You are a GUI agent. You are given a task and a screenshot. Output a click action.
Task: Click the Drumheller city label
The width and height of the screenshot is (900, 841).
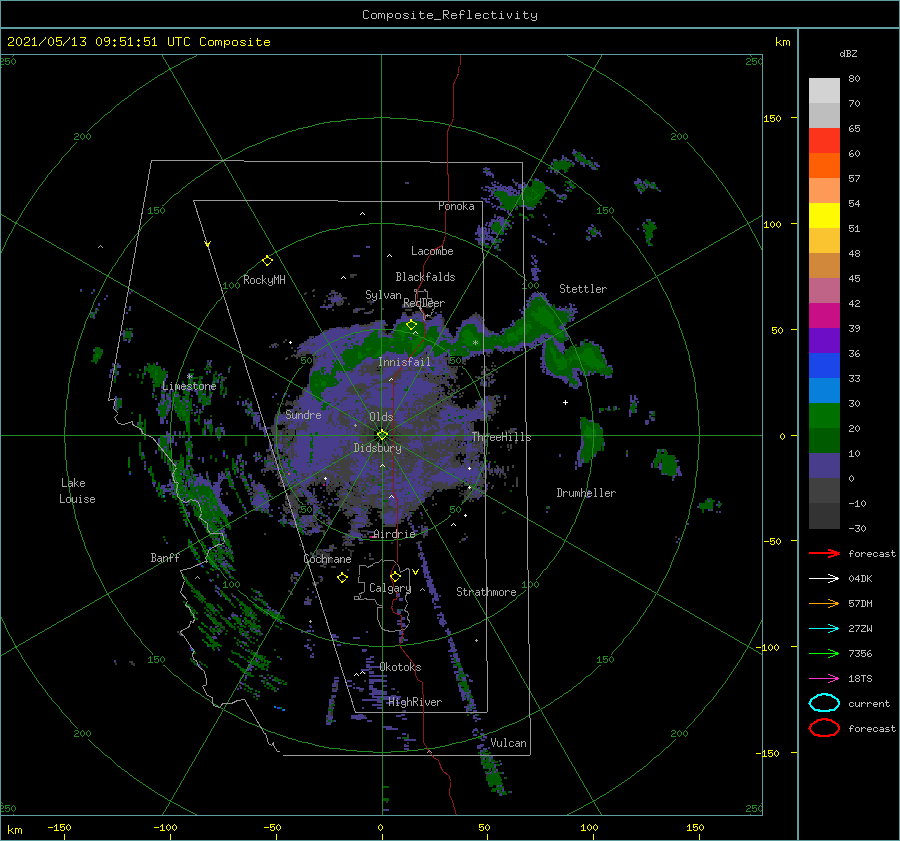[586, 493]
